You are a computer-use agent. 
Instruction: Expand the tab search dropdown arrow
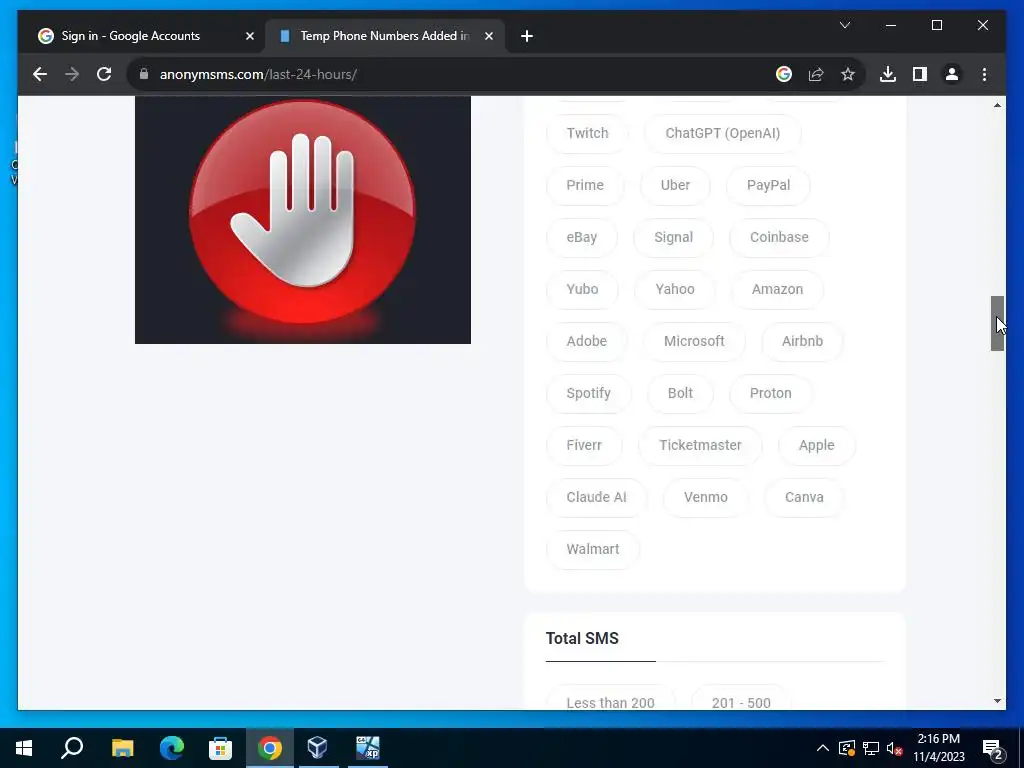pos(844,25)
